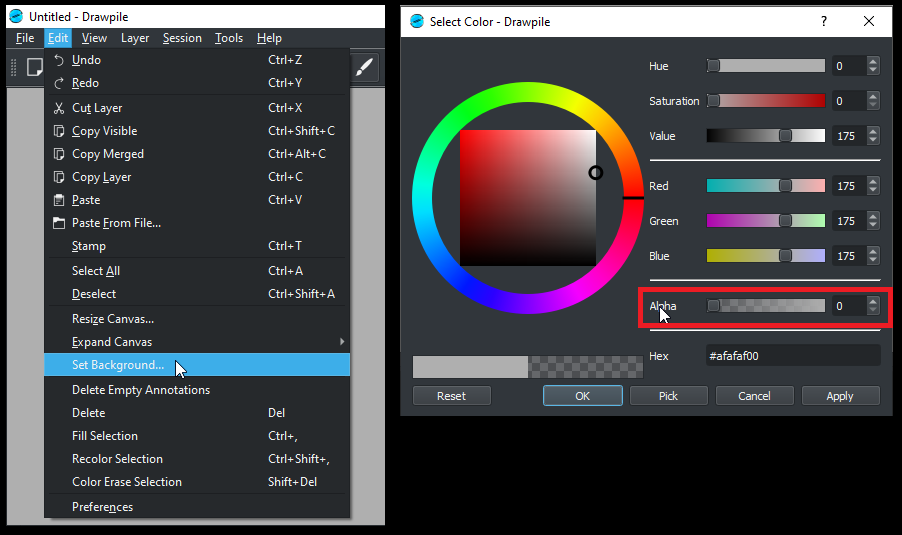
Task: Open the File menu
Action: tap(25, 38)
